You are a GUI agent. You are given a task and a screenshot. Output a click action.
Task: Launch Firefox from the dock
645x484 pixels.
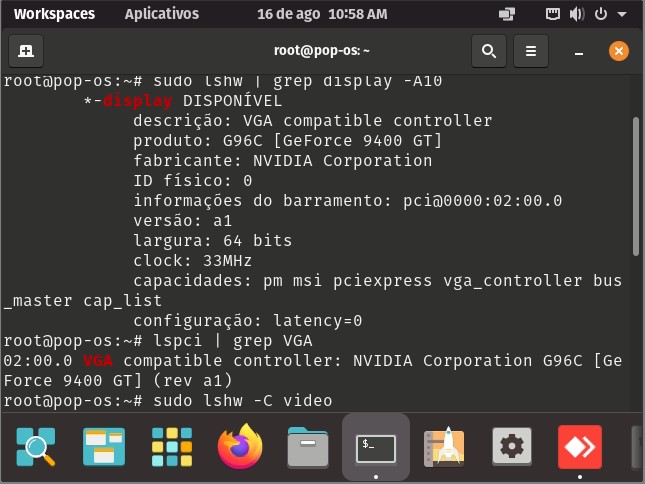pyautogui.click(x=240, y=447)
